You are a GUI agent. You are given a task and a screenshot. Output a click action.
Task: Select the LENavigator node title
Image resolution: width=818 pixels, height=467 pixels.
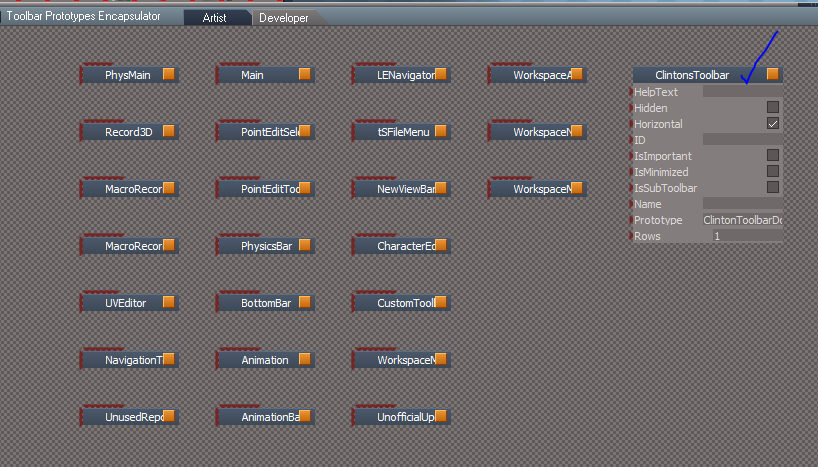[x=406, y=75]
